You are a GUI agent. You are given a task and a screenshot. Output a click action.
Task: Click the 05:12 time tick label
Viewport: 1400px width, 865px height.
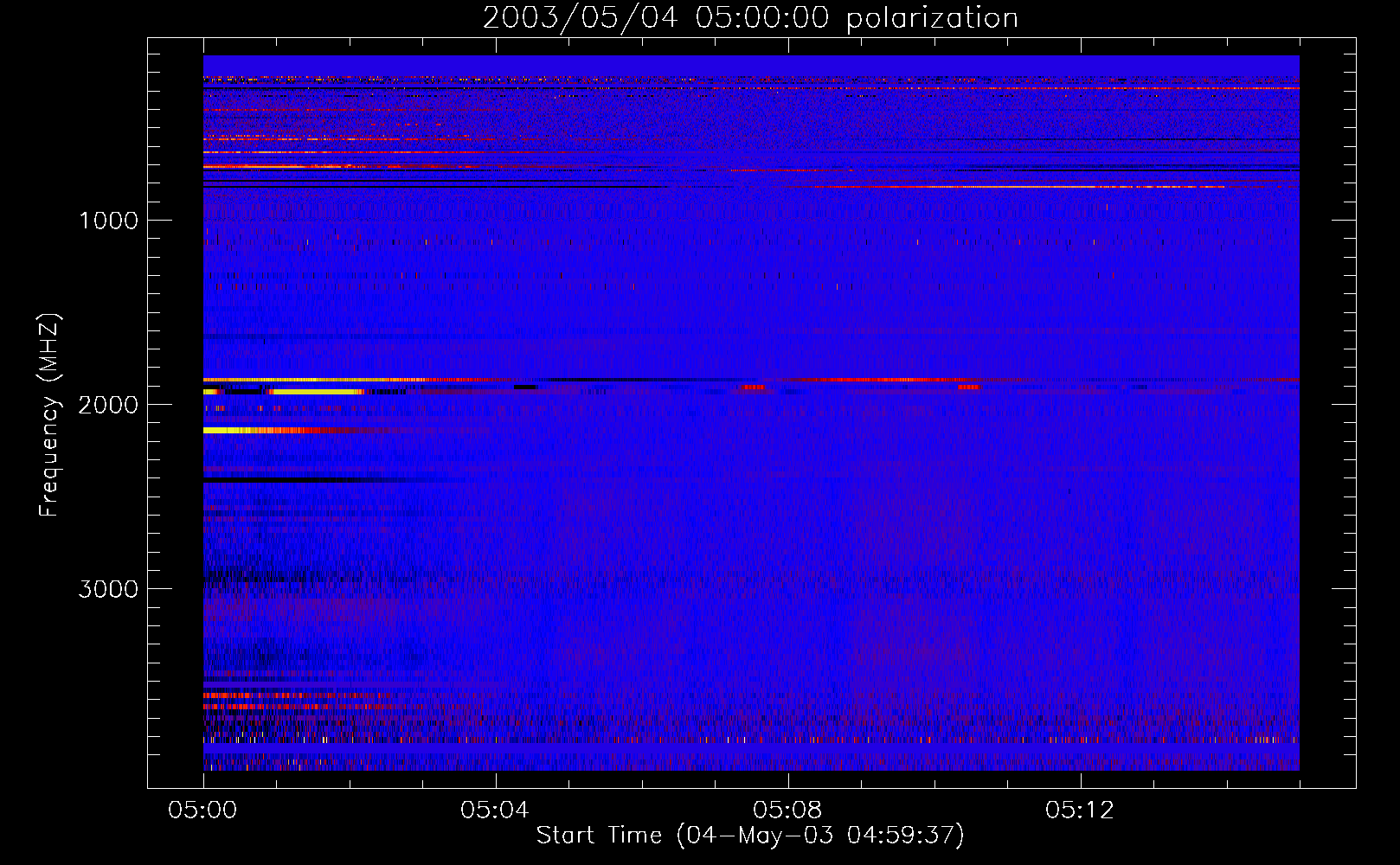(1080, 811)
